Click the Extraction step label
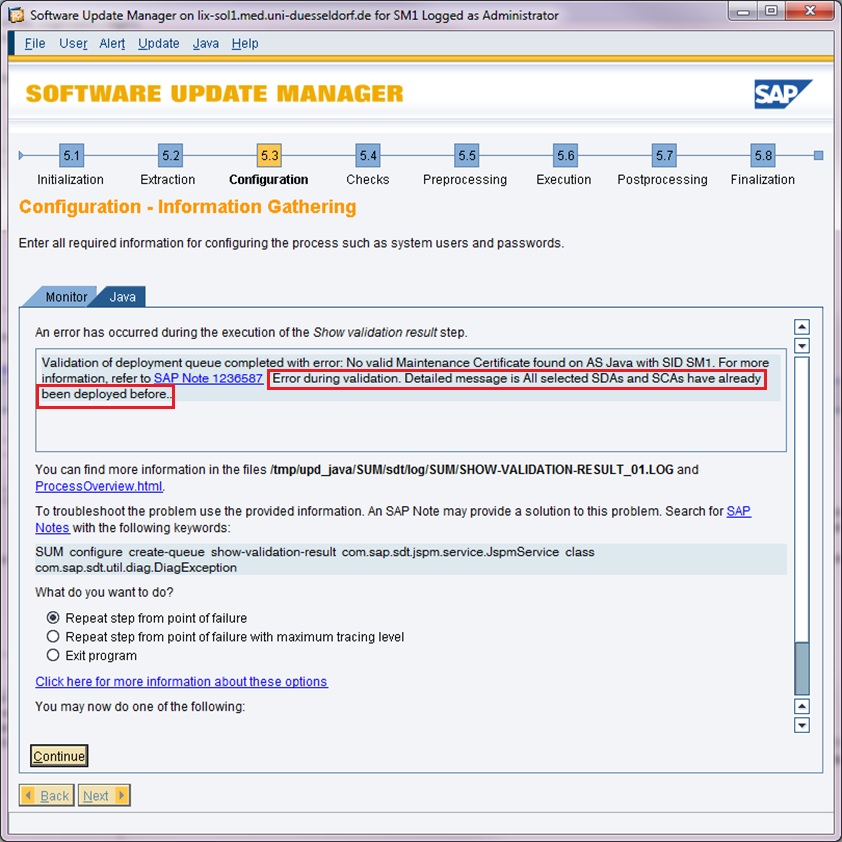Image resolution: width=842 pixels, height=842 pixels. [x=168, y=179]
